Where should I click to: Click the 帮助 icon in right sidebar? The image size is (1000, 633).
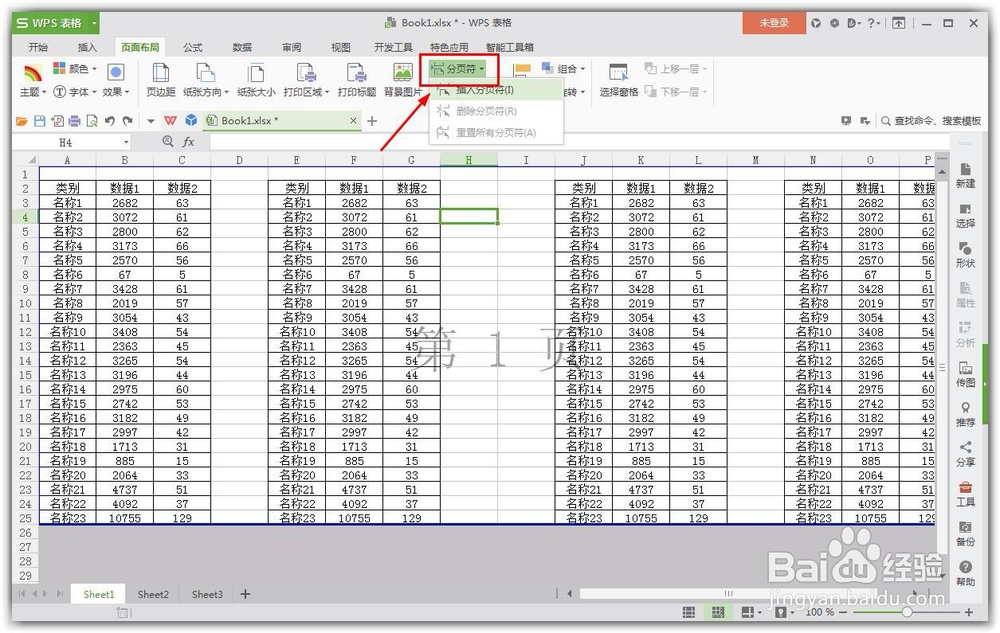tap(966, 567)
